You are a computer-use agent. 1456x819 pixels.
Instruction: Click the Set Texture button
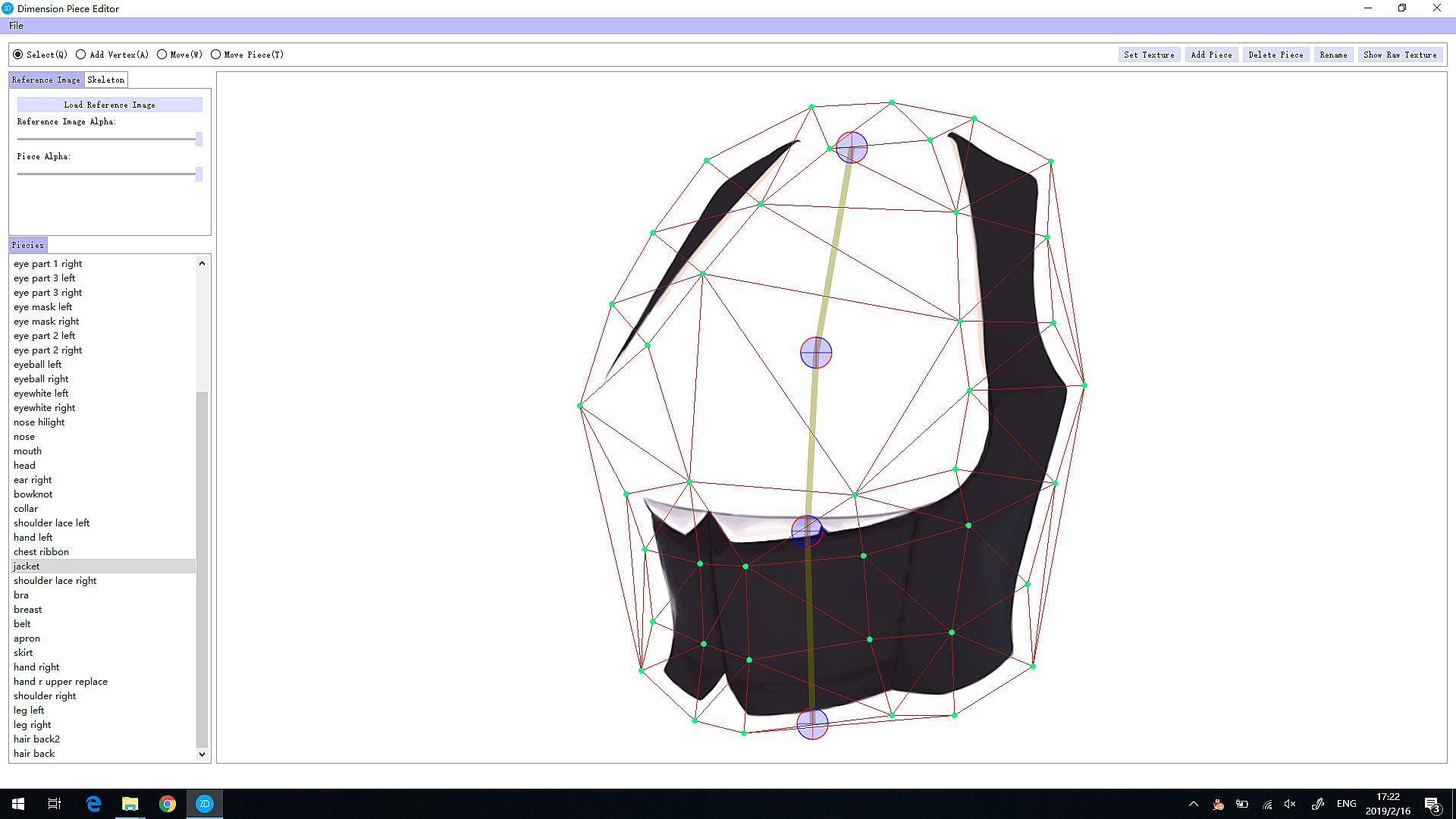1149,55
